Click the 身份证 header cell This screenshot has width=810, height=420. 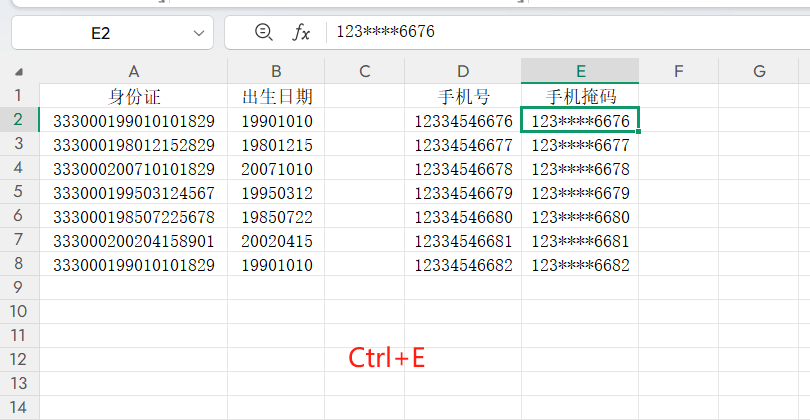click(x=133, y=97)
